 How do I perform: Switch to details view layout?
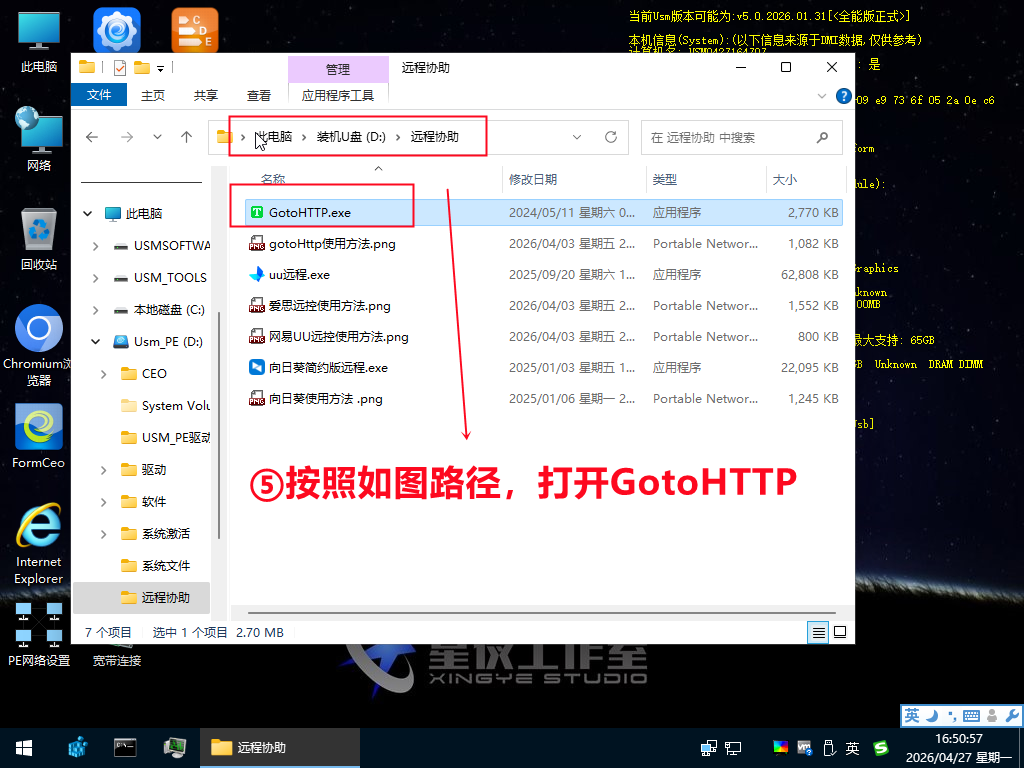[819, 632]
